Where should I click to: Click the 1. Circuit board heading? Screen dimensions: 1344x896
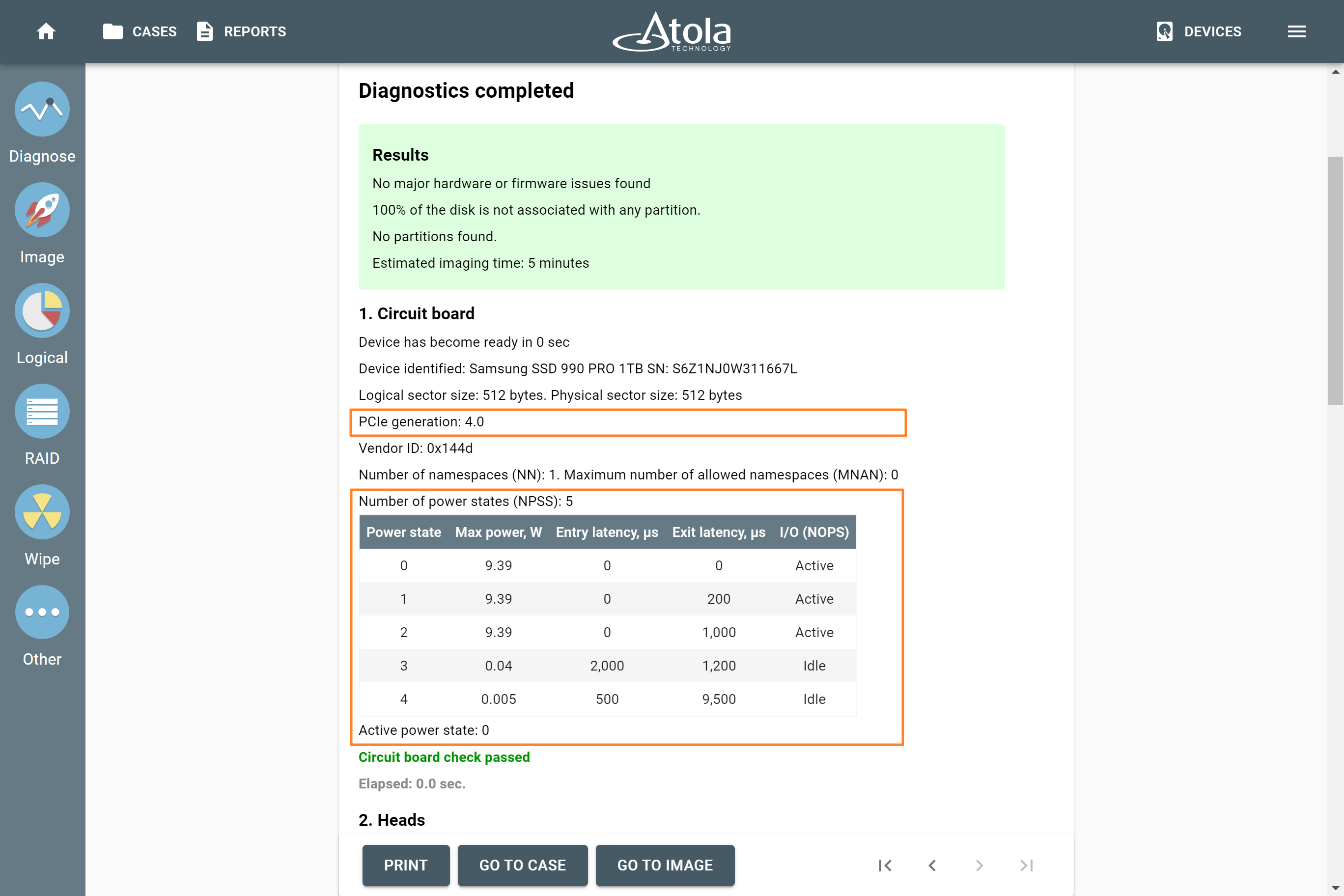tap(417, 313)
